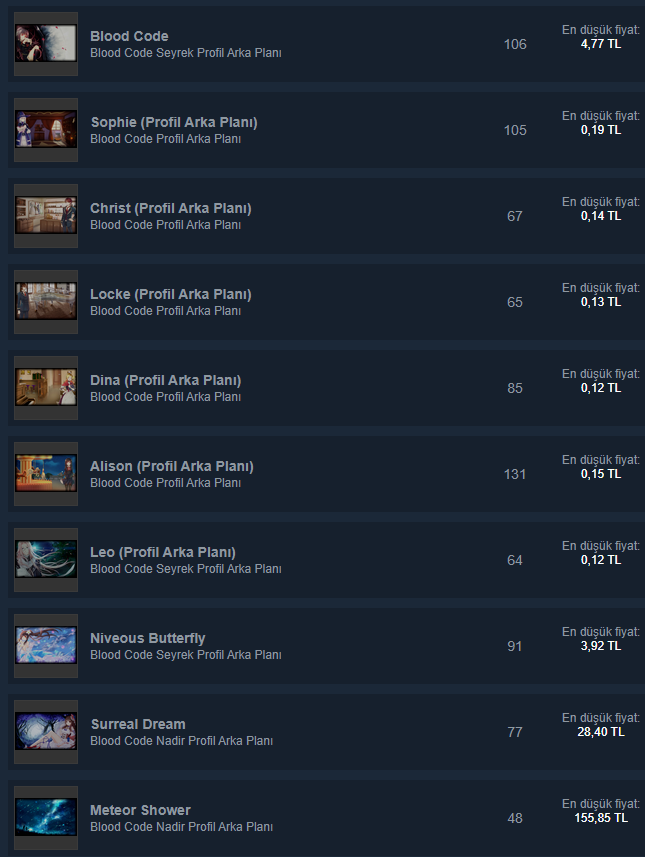The image size is (645, 857).
Task: Open Leo (Profil Arka Planı) listing title
Action: (x=163, y=552)
